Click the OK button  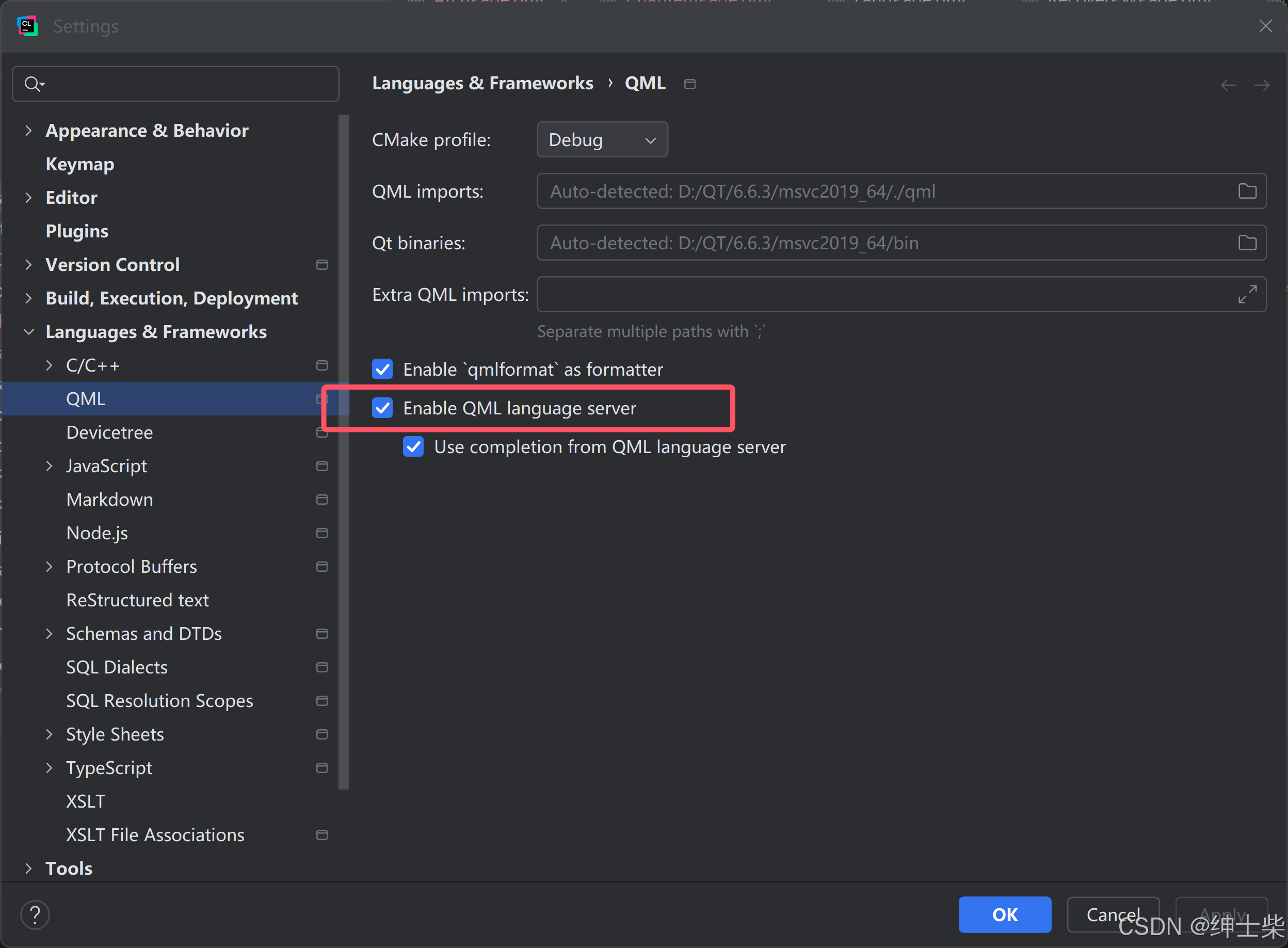(1005, 914)
